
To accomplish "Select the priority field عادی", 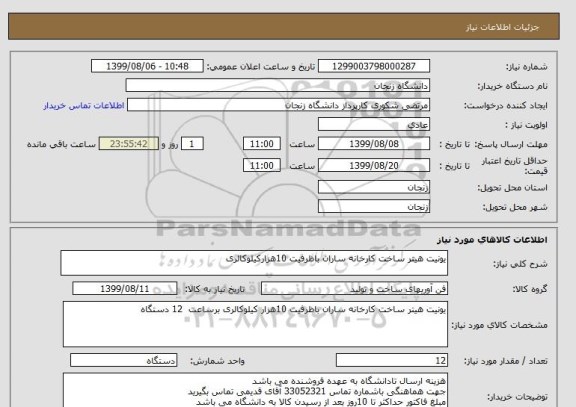I will coord(374,125).
